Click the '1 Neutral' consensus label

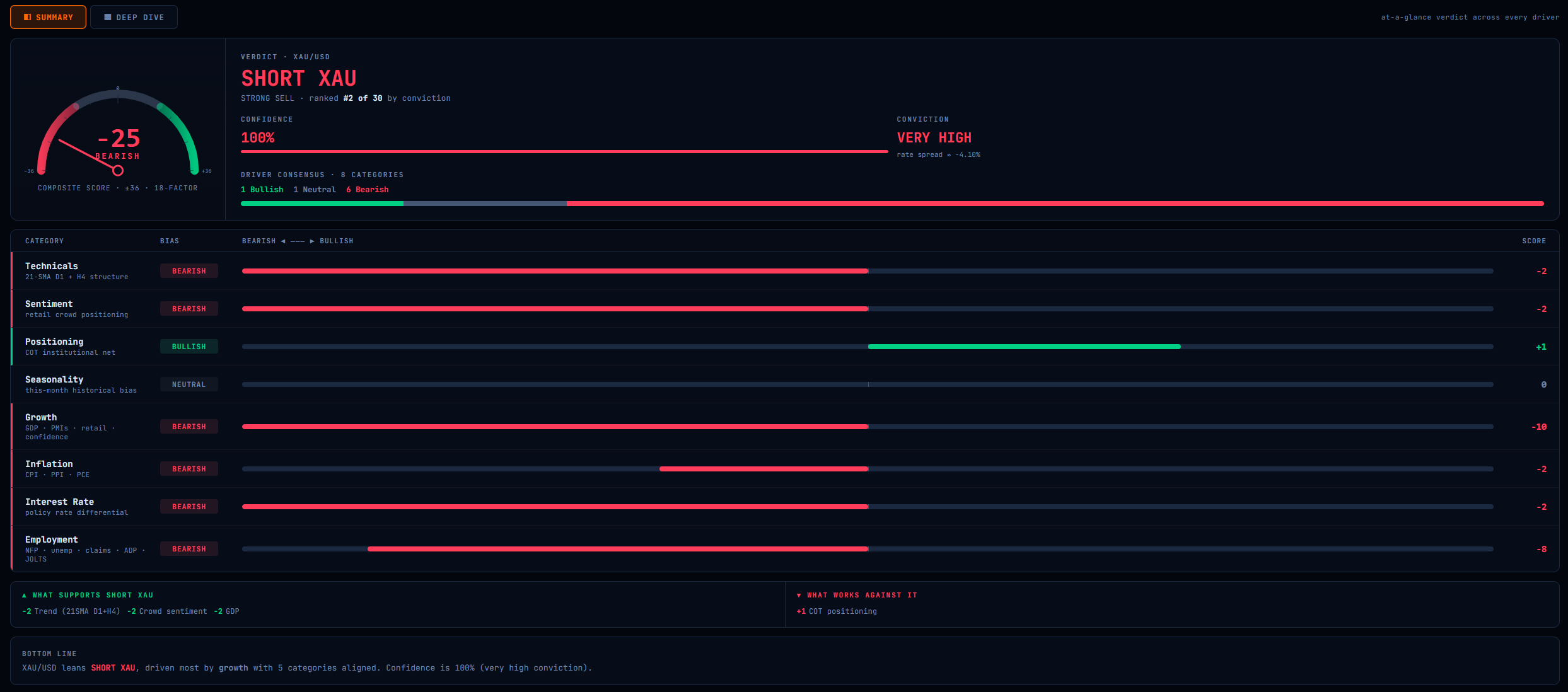click(315, 190)
